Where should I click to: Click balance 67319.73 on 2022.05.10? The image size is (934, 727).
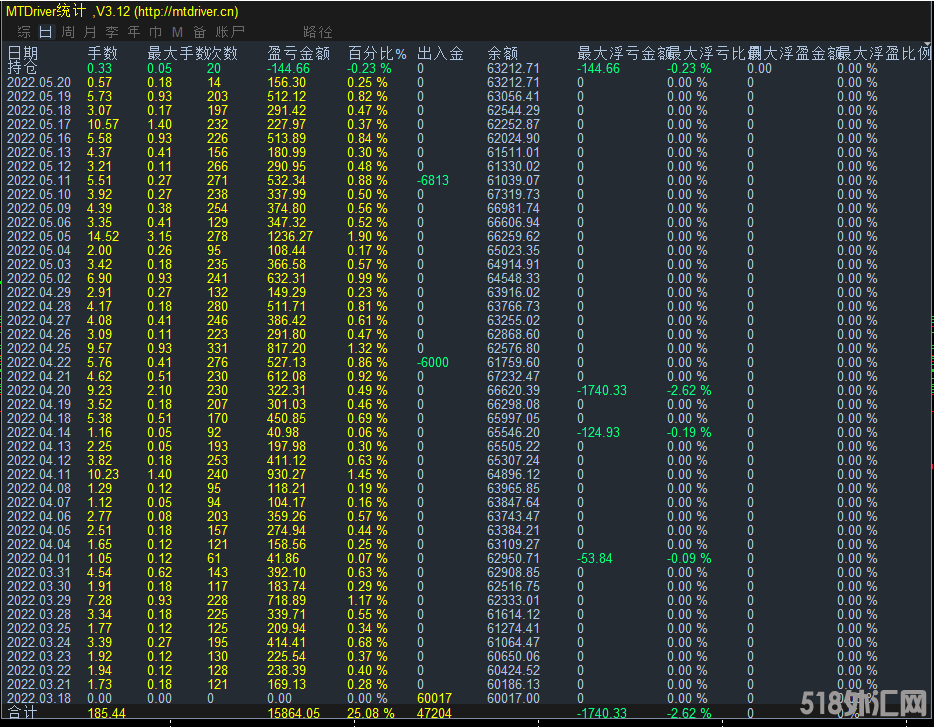click(513, 194)
